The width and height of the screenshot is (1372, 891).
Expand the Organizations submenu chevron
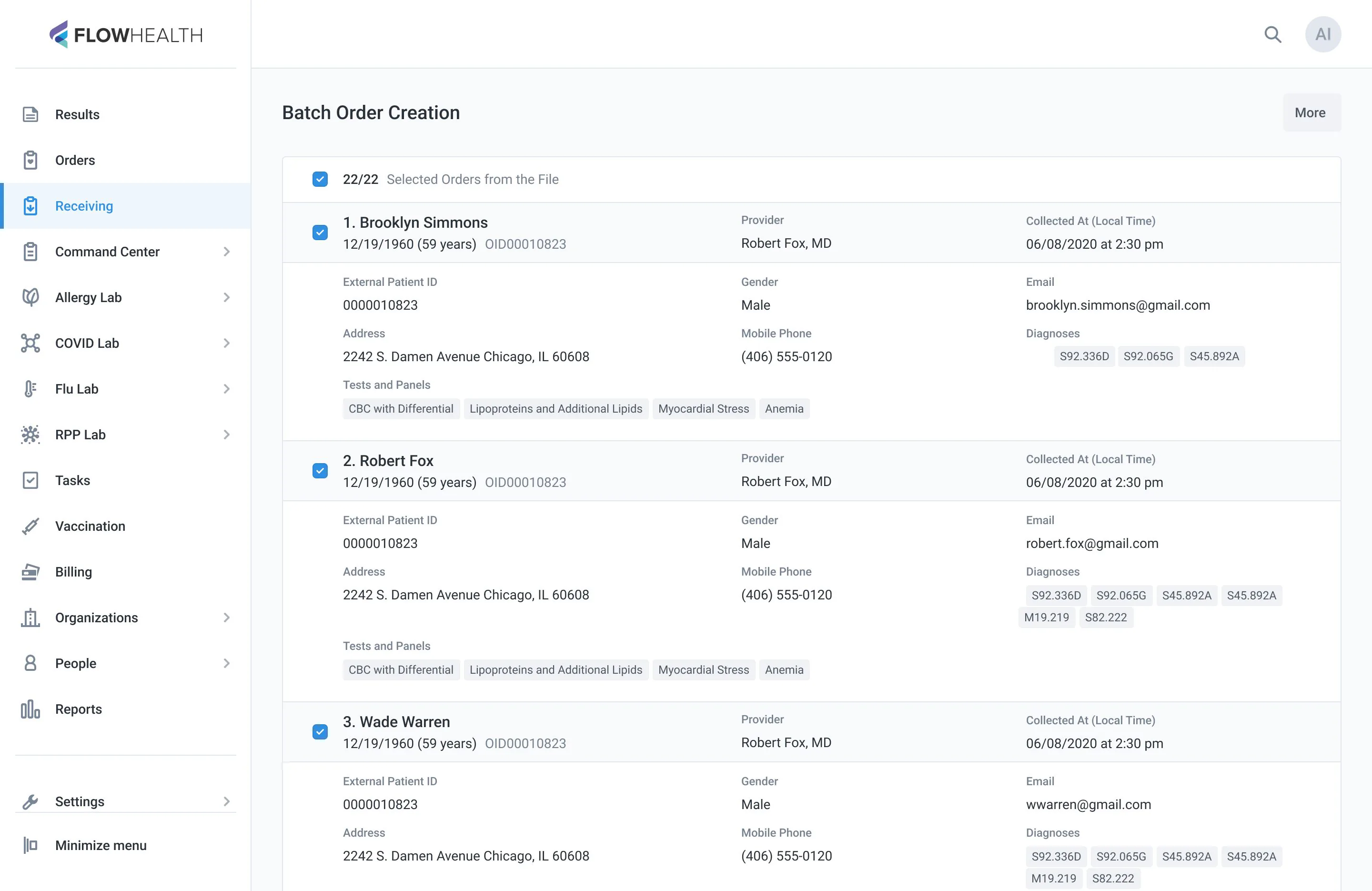(x=227, y=618)
